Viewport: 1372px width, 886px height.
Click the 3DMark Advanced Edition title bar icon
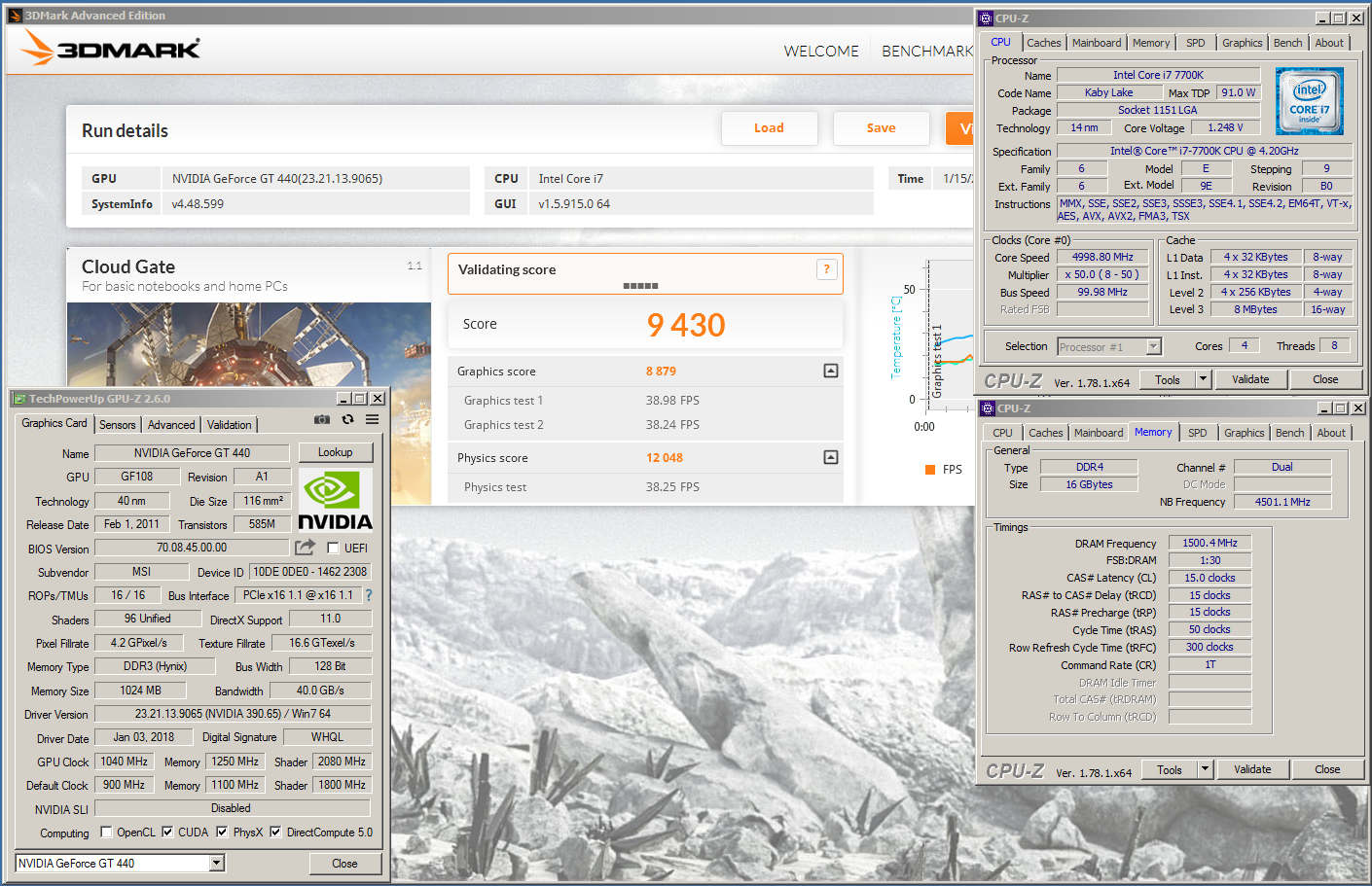click(15, 16)
